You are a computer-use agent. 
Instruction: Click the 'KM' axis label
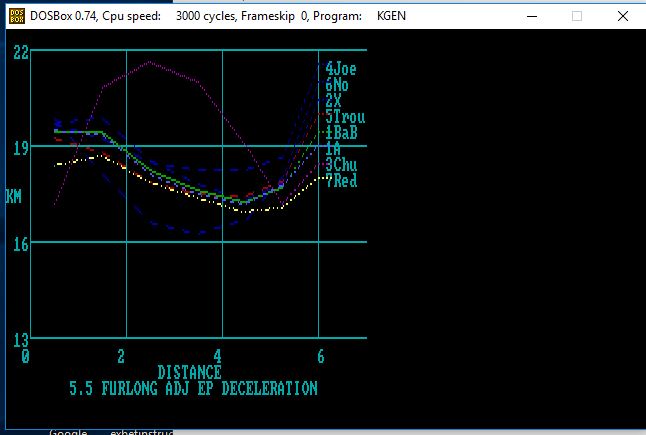pyautogui.click(x=14, y=196)
